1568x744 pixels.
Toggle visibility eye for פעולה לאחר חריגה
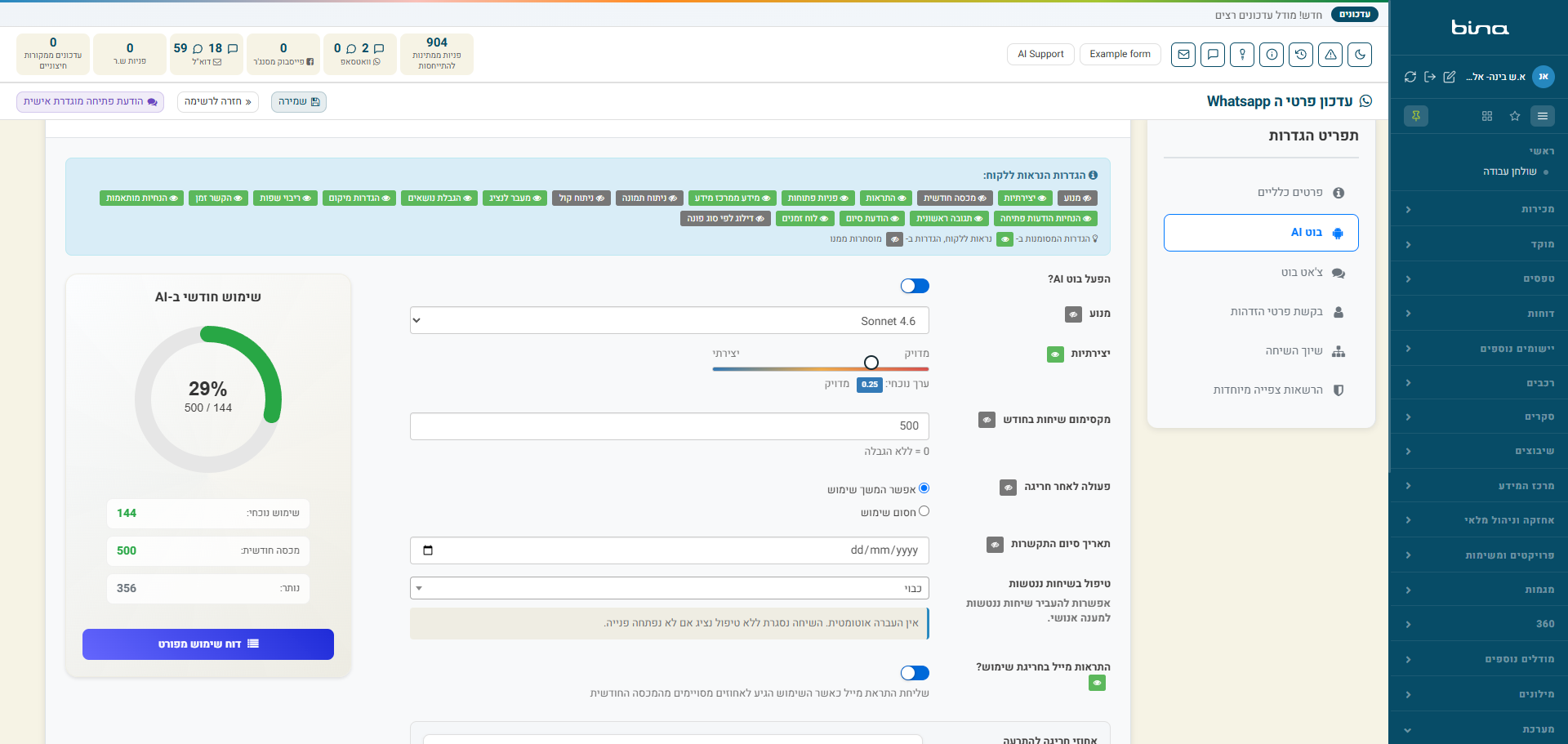[1008, 488]
